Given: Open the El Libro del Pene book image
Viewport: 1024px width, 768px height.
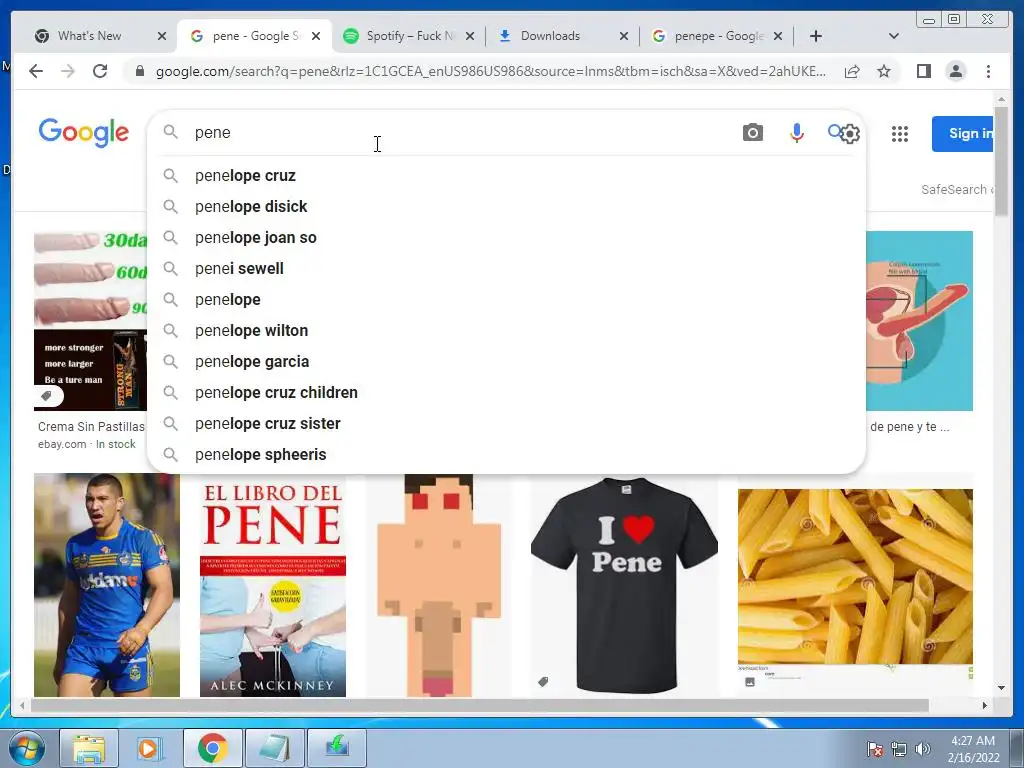Looking at the screenshot, I should pyautogui.click(x=272, y=586).
